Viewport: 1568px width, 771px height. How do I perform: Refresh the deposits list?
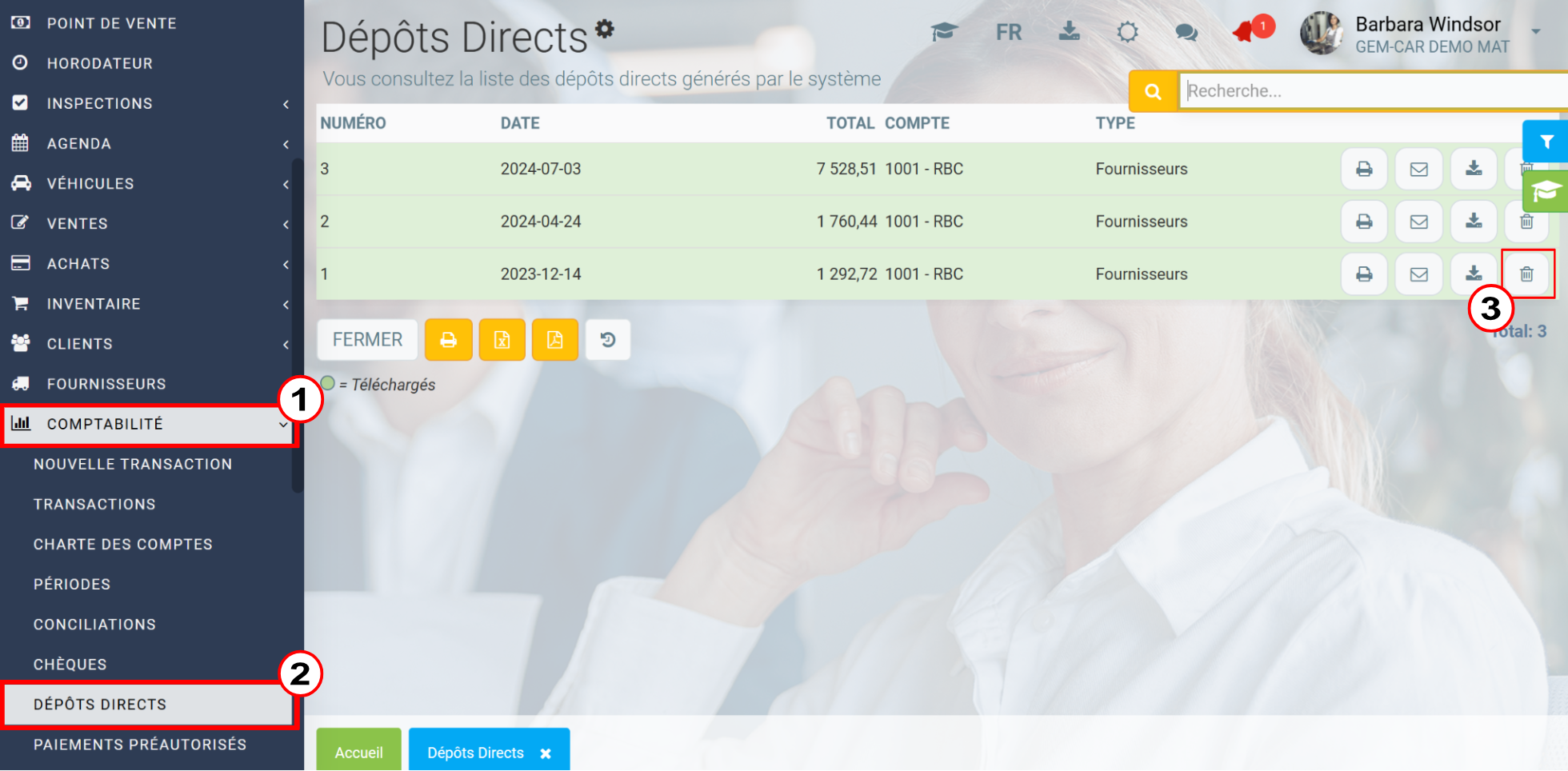coord(608,340)
